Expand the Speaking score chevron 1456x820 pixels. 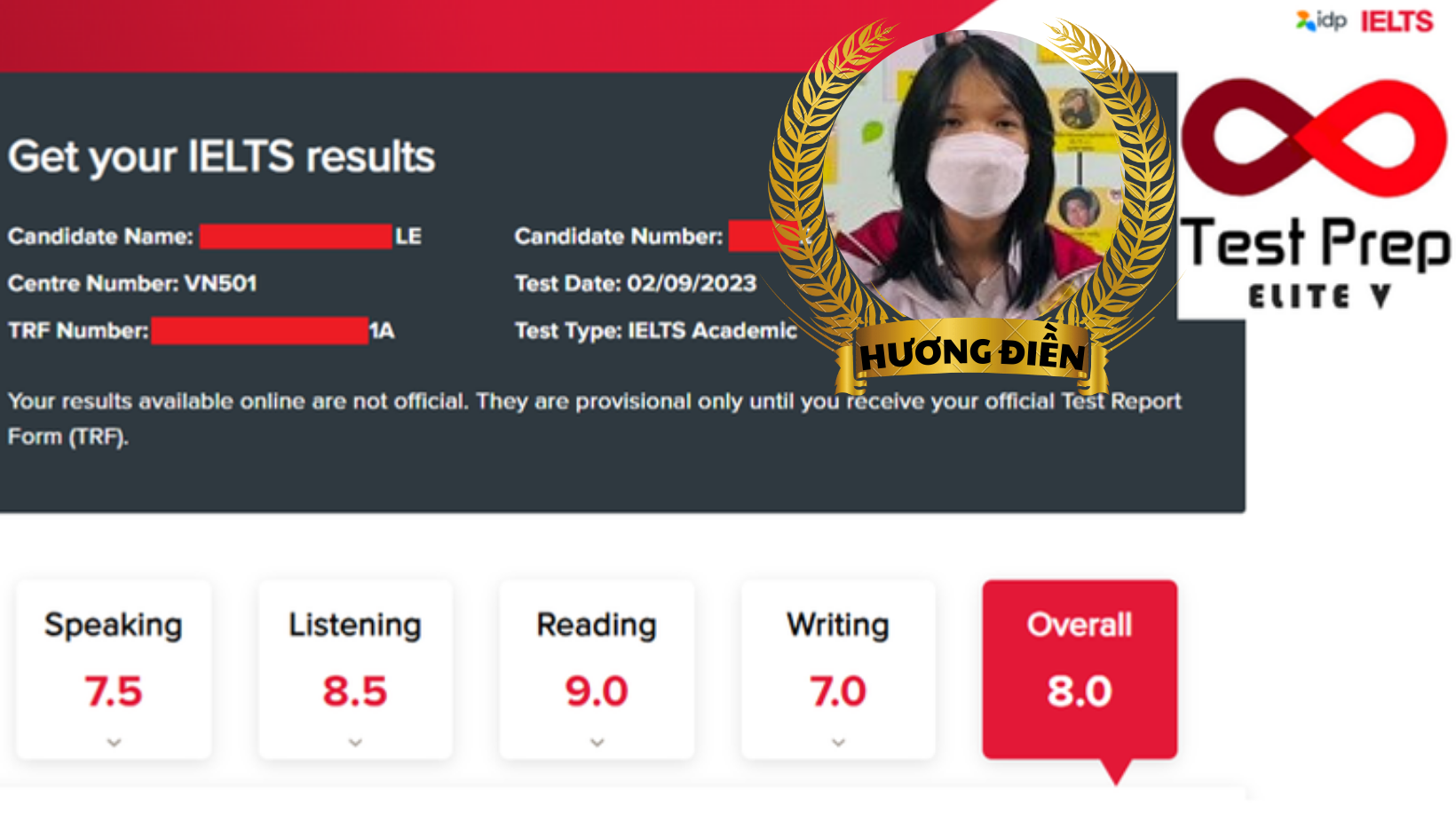point(114,742)
